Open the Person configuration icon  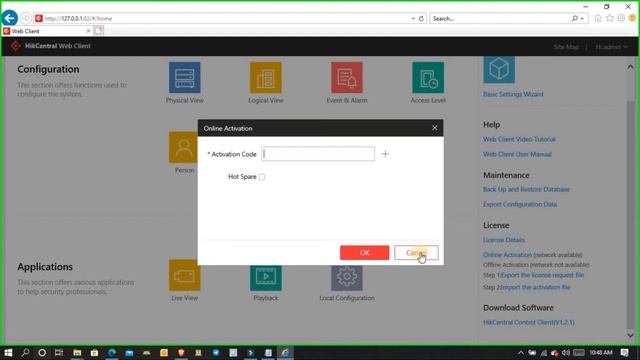pos(184,147)
